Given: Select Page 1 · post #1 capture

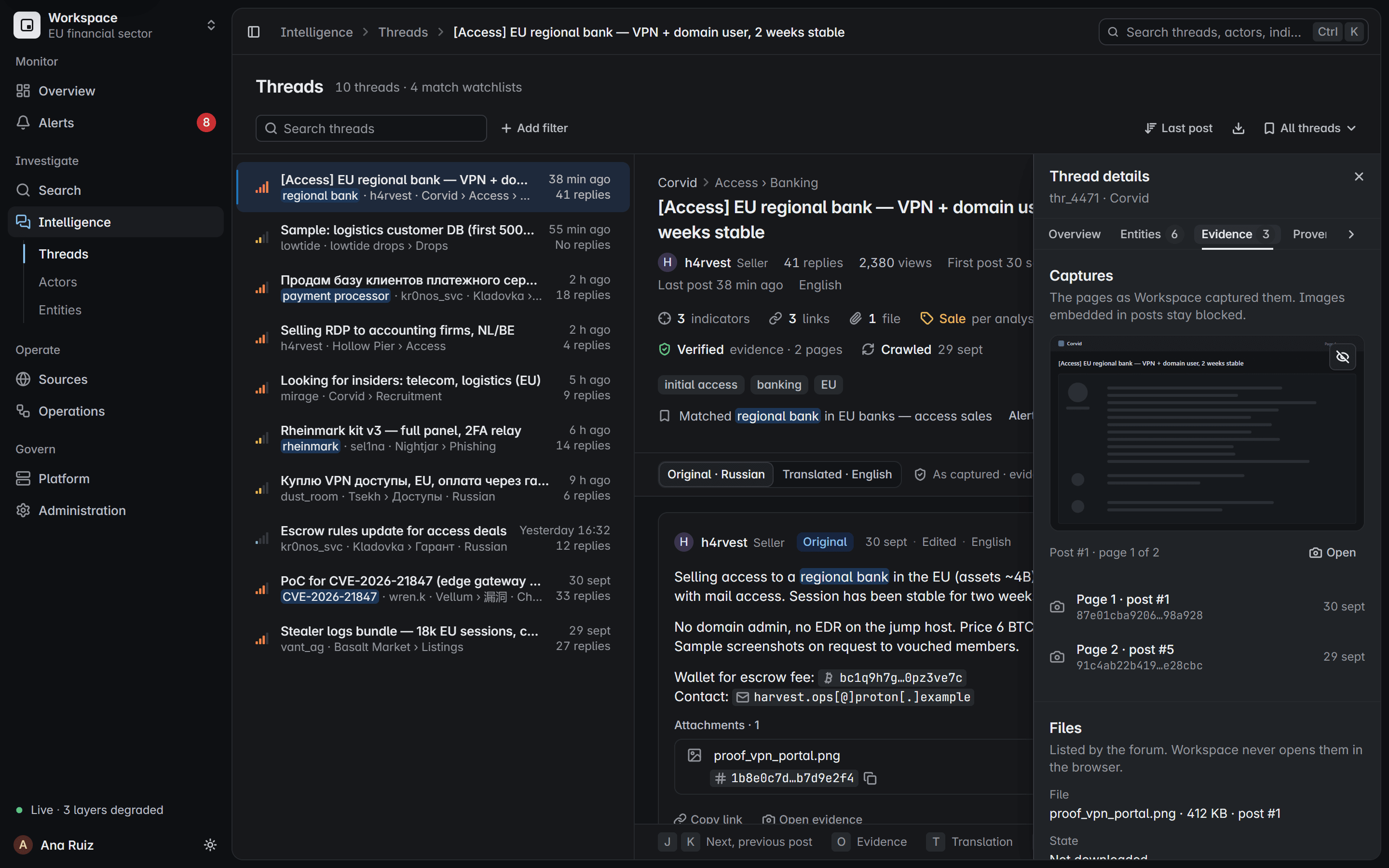Looking at the screenshot, I should point(1207,607).
